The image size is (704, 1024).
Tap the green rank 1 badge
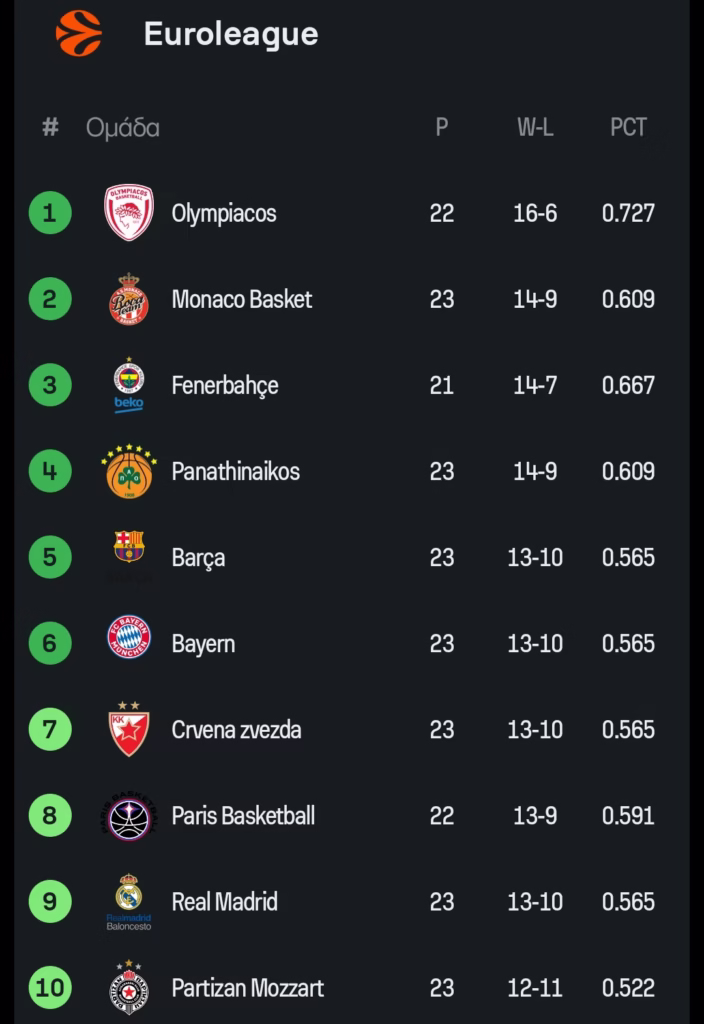click(50, 212)
